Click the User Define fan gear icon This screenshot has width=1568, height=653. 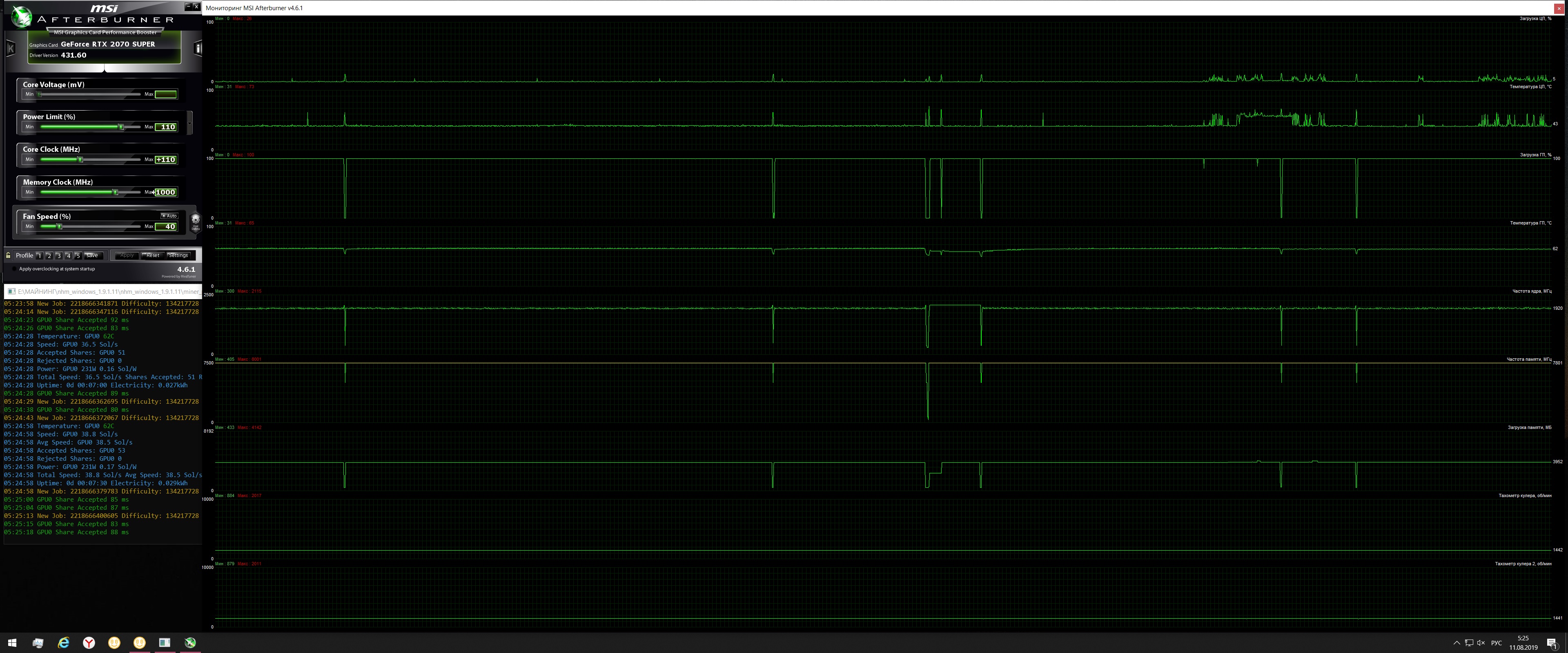pyautogui.click(x=196, y=220)
